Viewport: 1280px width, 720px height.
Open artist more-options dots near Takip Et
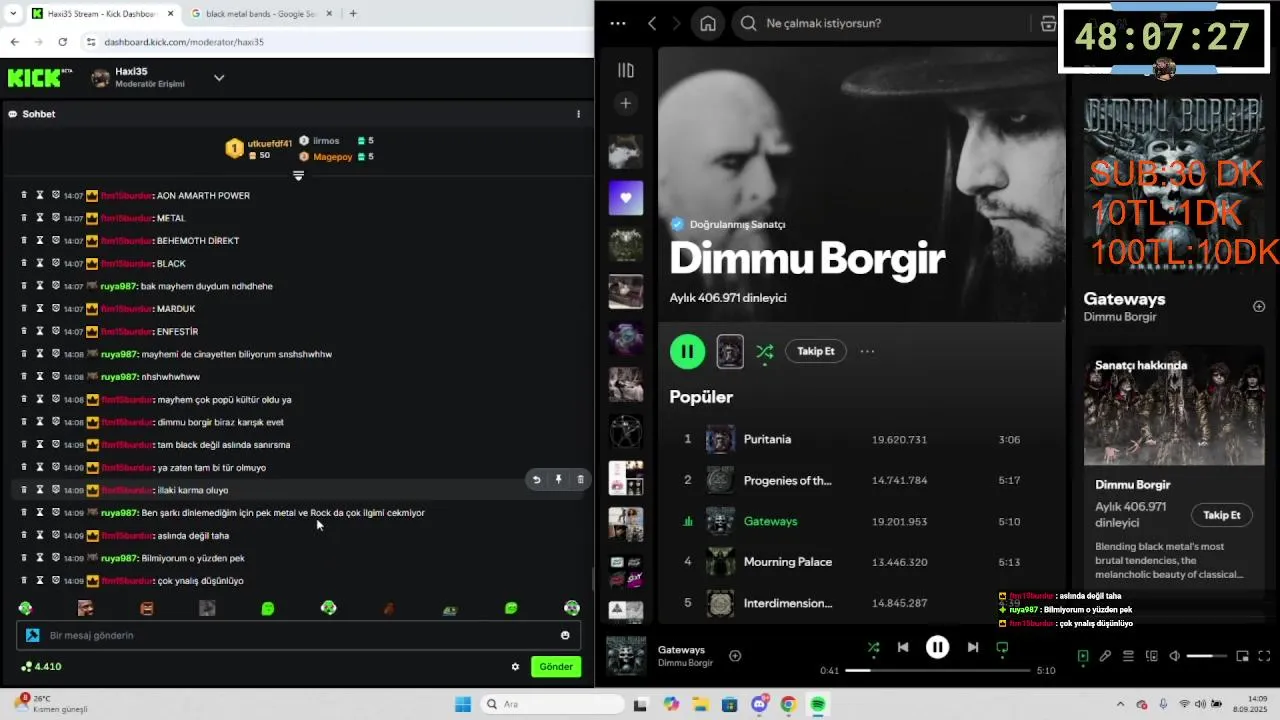point(867,351)
